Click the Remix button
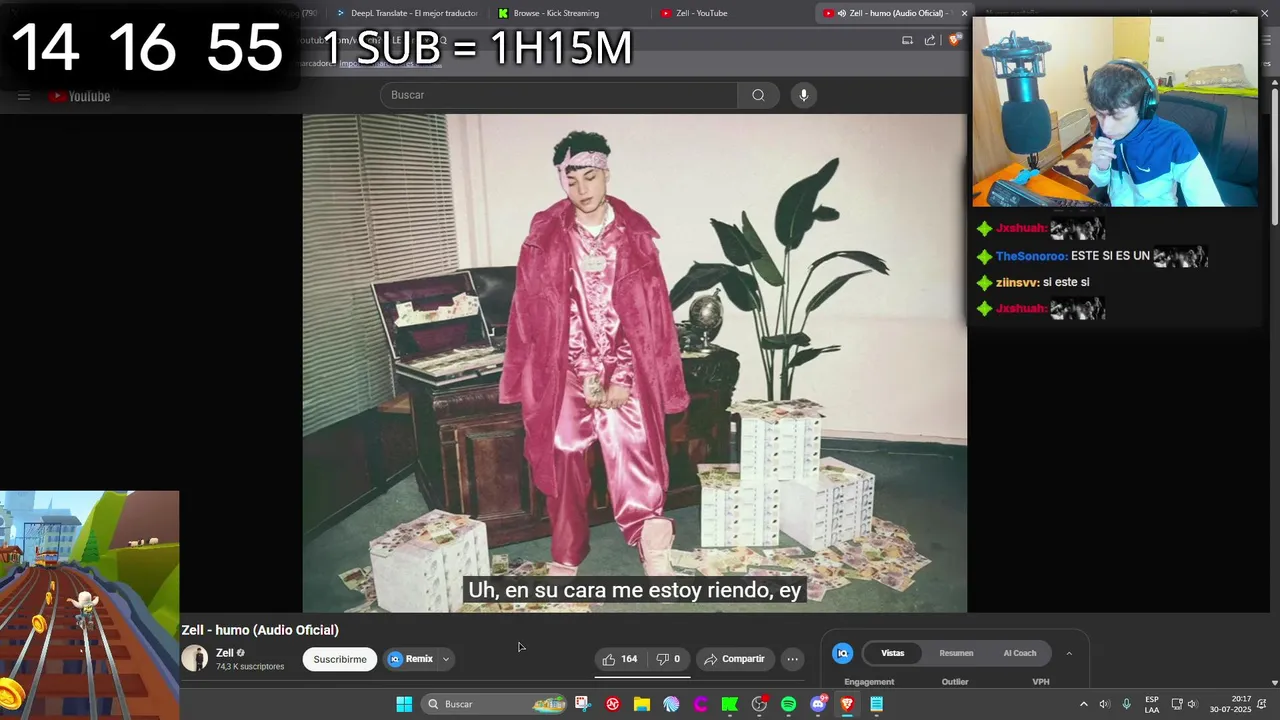The height and width of the screenshot is (720, 1280). tap(411, 659)
